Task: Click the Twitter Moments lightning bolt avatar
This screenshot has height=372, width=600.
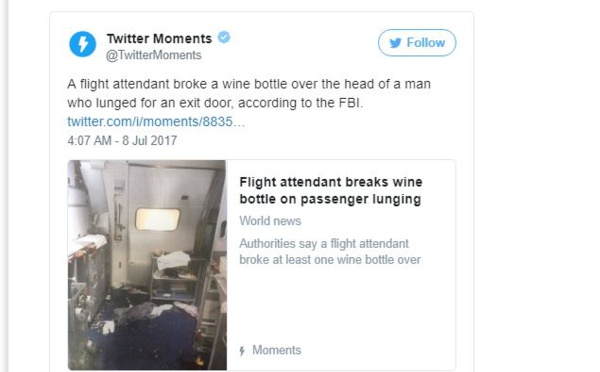Action: click(x=83, y=44)
